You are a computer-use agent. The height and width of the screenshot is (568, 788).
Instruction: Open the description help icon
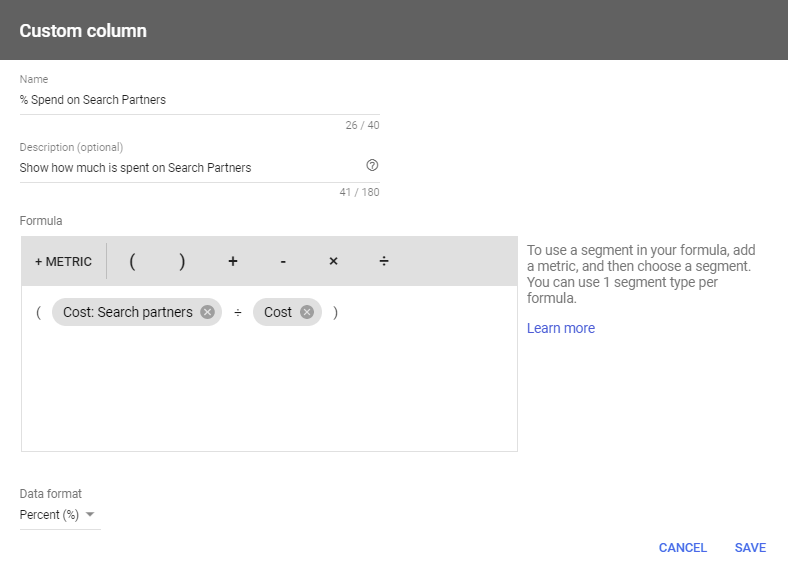[x=372, y=165]
